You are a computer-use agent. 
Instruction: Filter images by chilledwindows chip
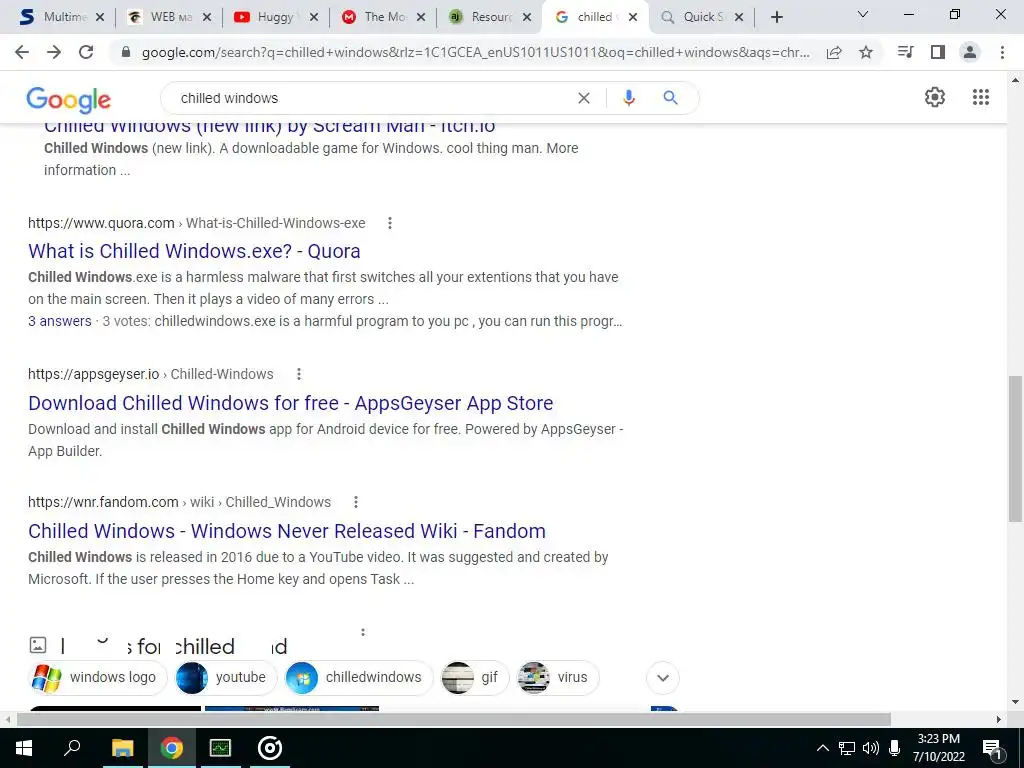coord(359,677)
